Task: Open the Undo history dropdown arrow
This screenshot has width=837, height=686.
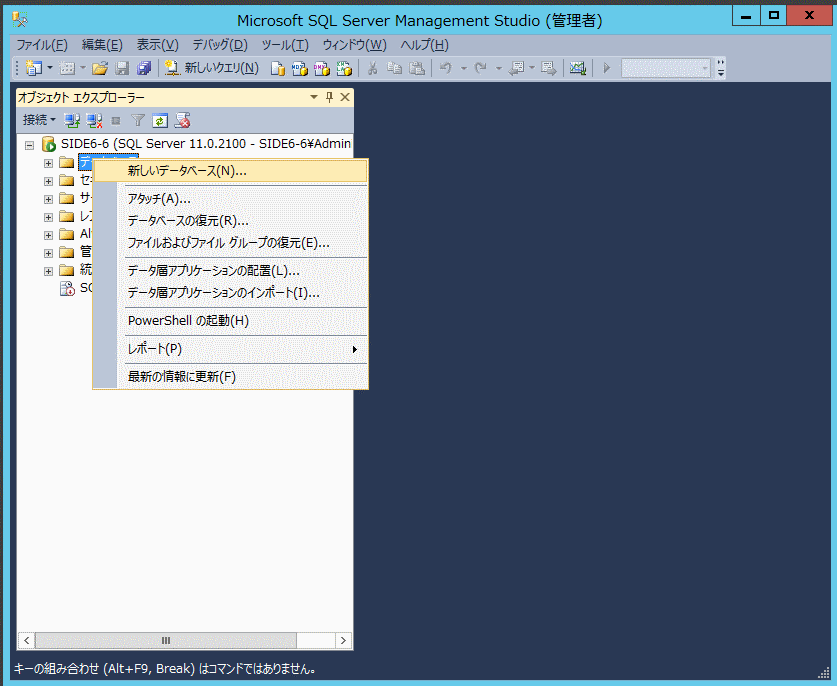Action: pos(463,68)
